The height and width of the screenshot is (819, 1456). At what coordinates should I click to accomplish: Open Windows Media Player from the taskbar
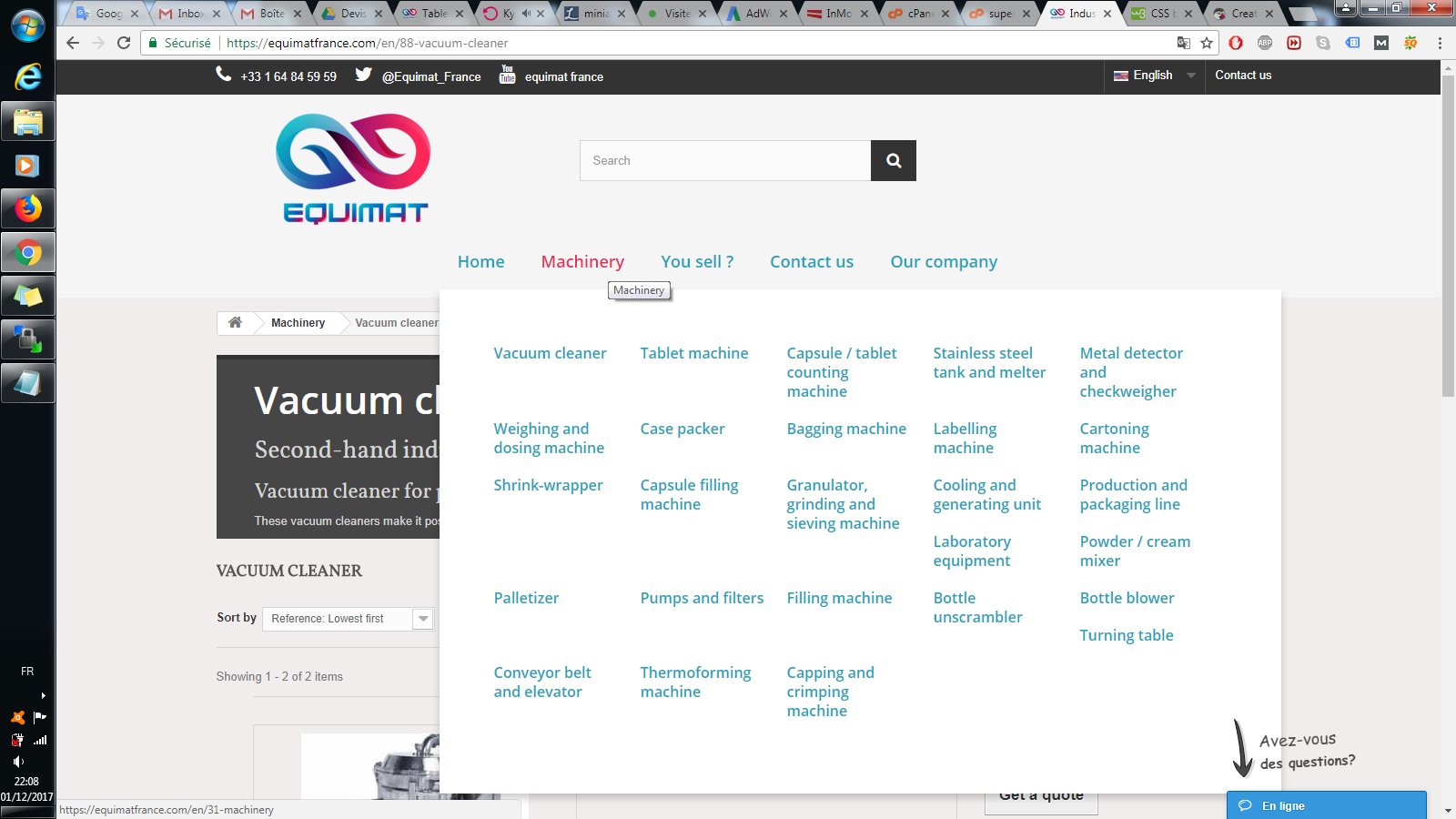tap(28, 165)
